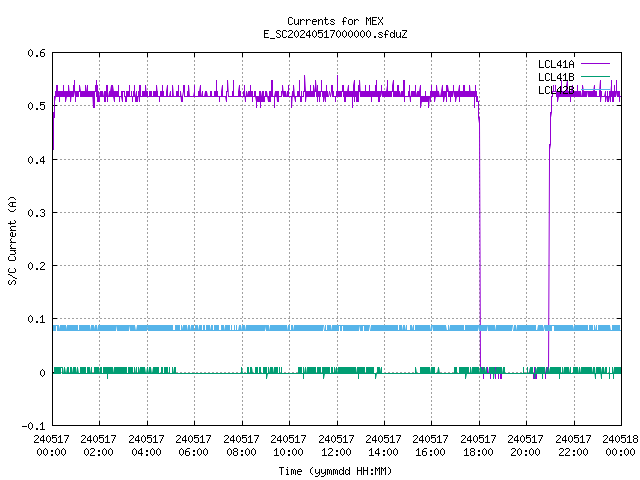Click the purple LCL41A rise near 21:00
Image resolution: width=640 pixels, height=480 pixels.
tap(549, 237)
